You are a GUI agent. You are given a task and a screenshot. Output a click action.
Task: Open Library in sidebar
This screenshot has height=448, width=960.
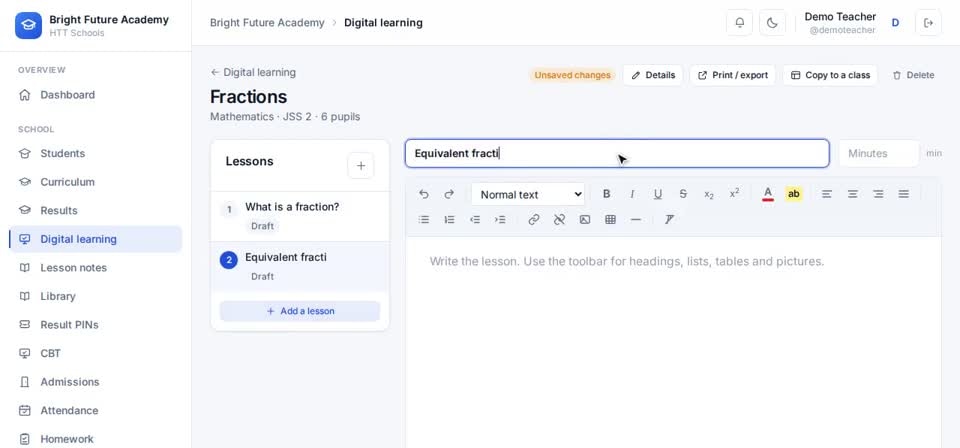coord(96,296)
